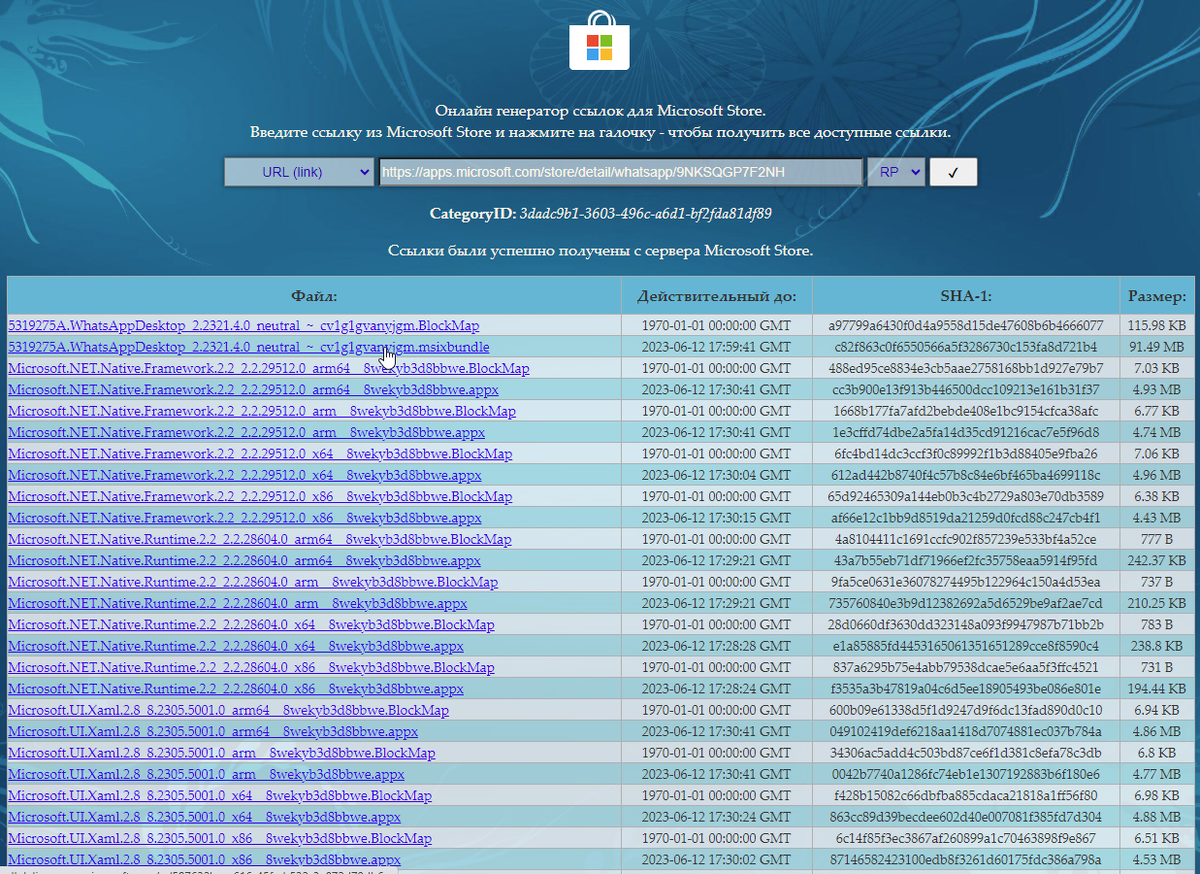Open NET.Native.Runtime.2.2 arm appx link
The width and height of the screenshot is (1200, 874).
click(x=238, y=604)
